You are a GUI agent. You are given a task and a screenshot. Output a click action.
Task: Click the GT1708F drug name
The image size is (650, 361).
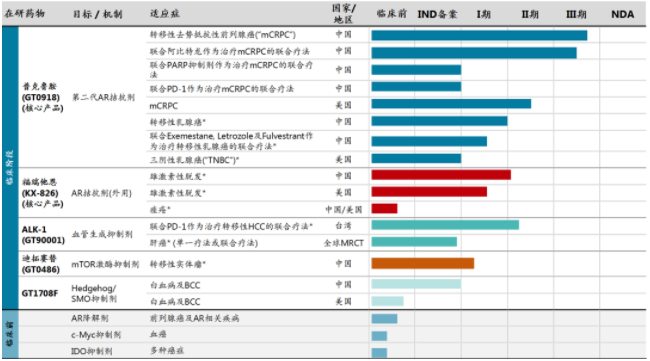40,293
